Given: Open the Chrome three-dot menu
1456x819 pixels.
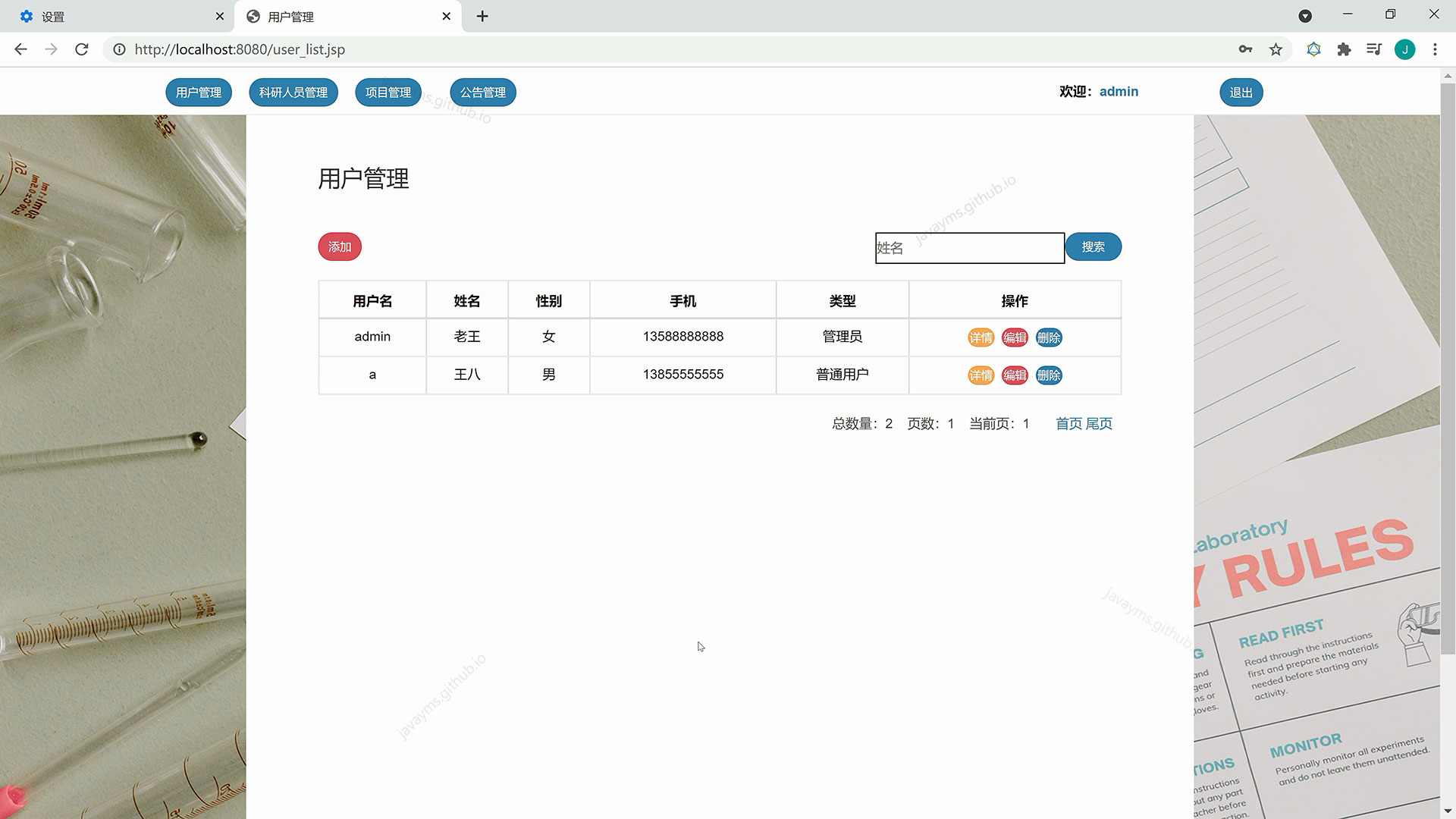Looking at the screenshot, I should click(1435, 49).
